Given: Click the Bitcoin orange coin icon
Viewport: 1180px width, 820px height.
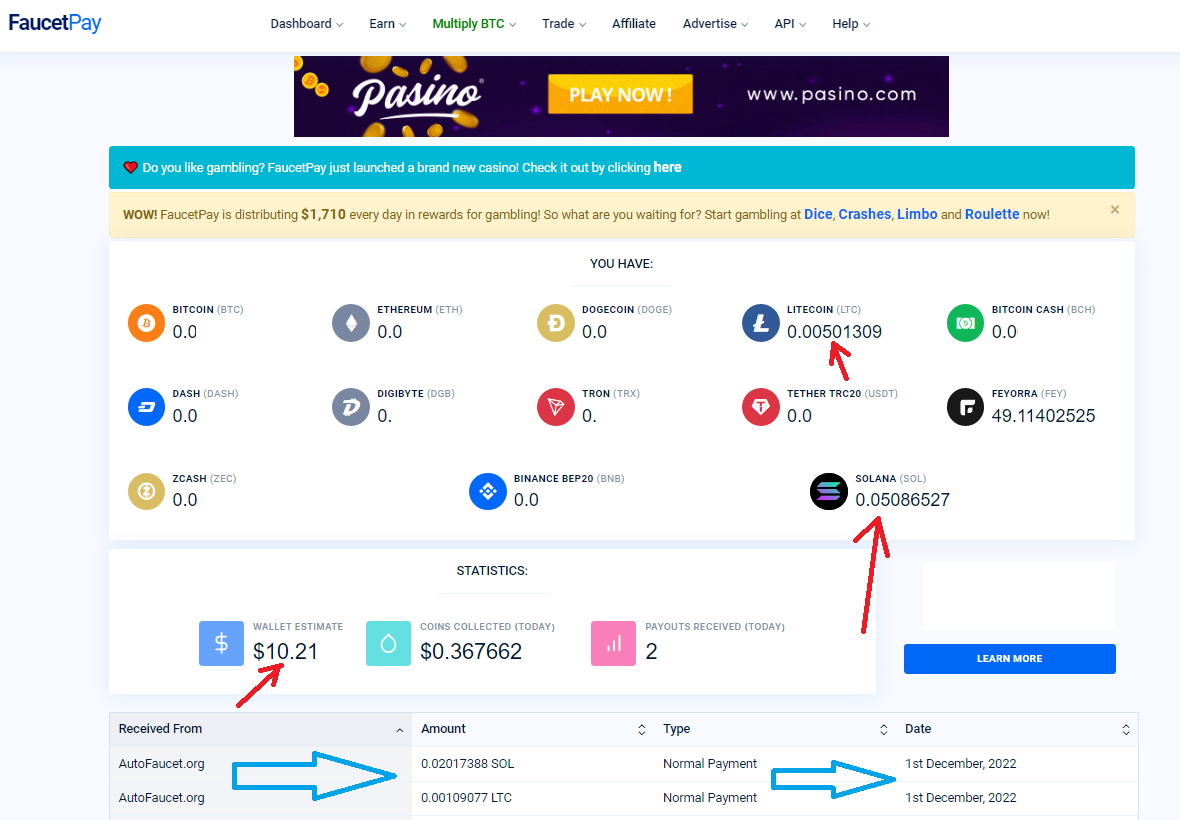Looking at the screenshot, I should tap(146, 323).
